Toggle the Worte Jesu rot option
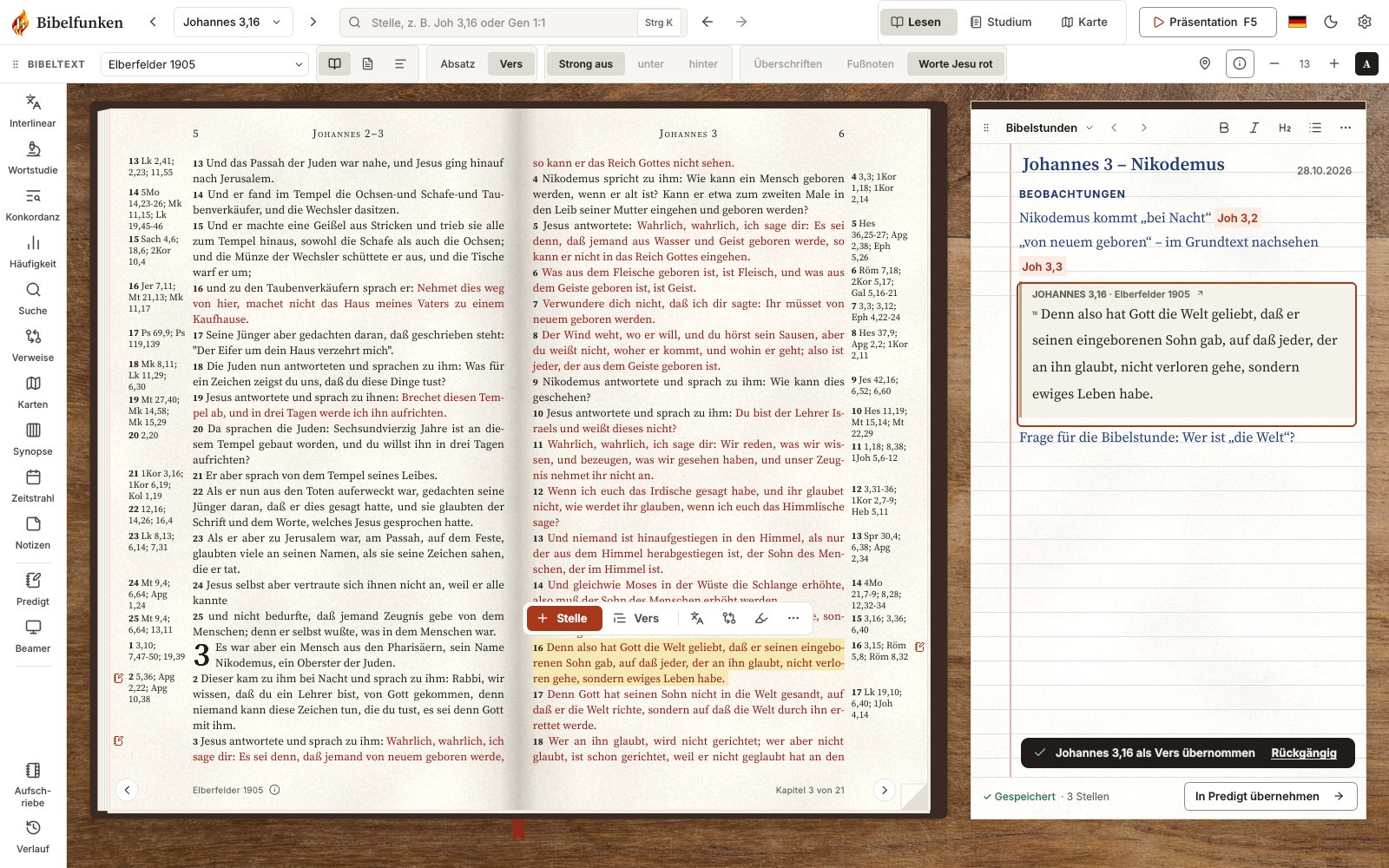The height and width of the screenshot is (868, 1389). [x=955, y=63]
